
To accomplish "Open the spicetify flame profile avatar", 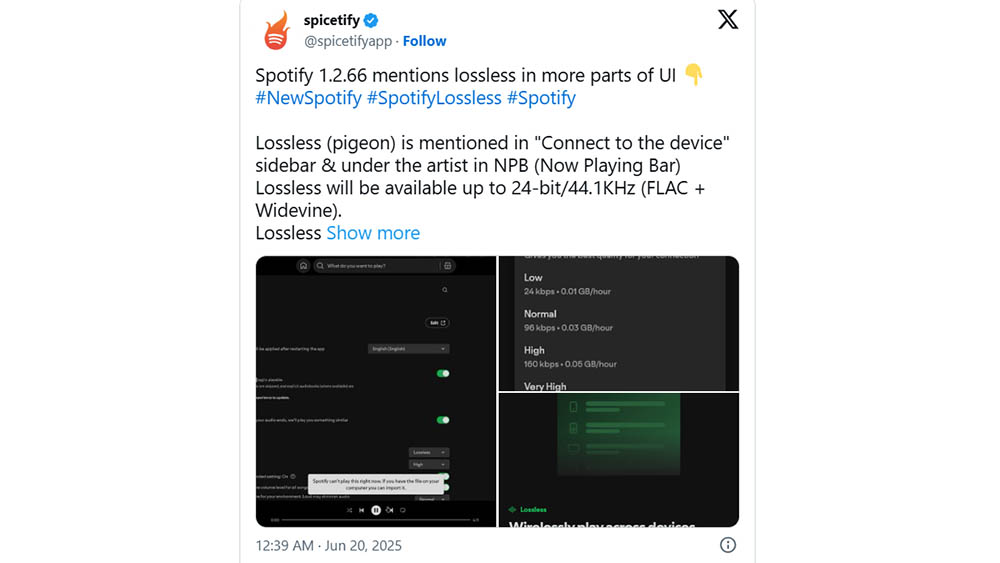I will click(276, 30).
